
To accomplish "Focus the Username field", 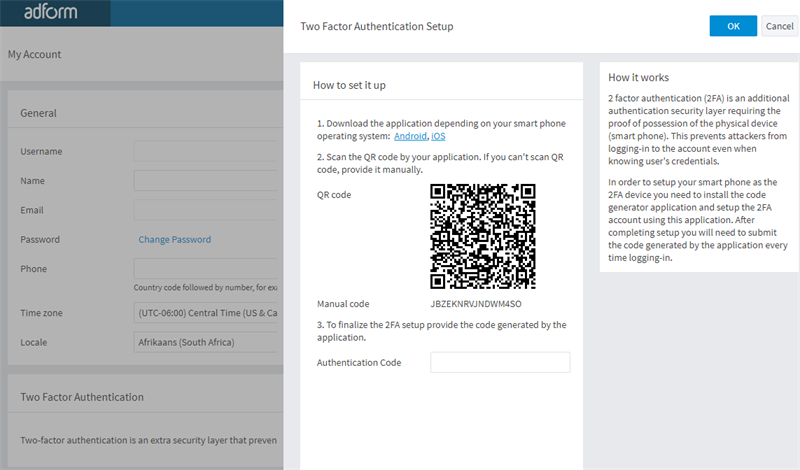I will 206,152.
